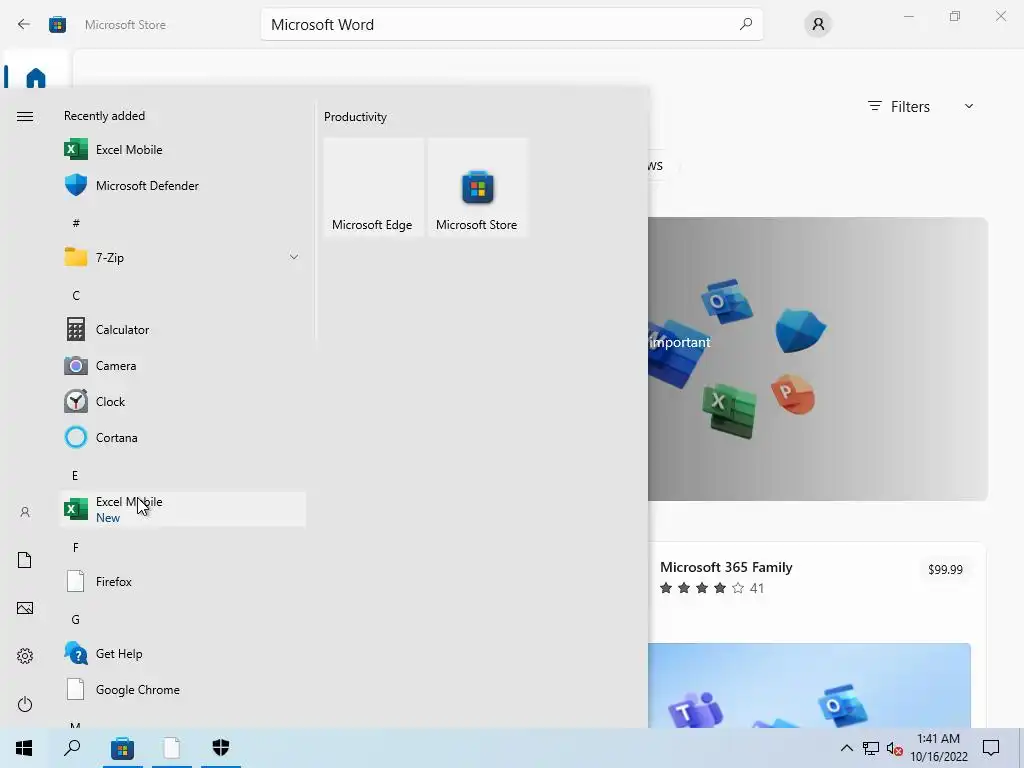Open Settings gear in the Start menu
This screenshot has height=768, width=1024.
coord(25,656)
